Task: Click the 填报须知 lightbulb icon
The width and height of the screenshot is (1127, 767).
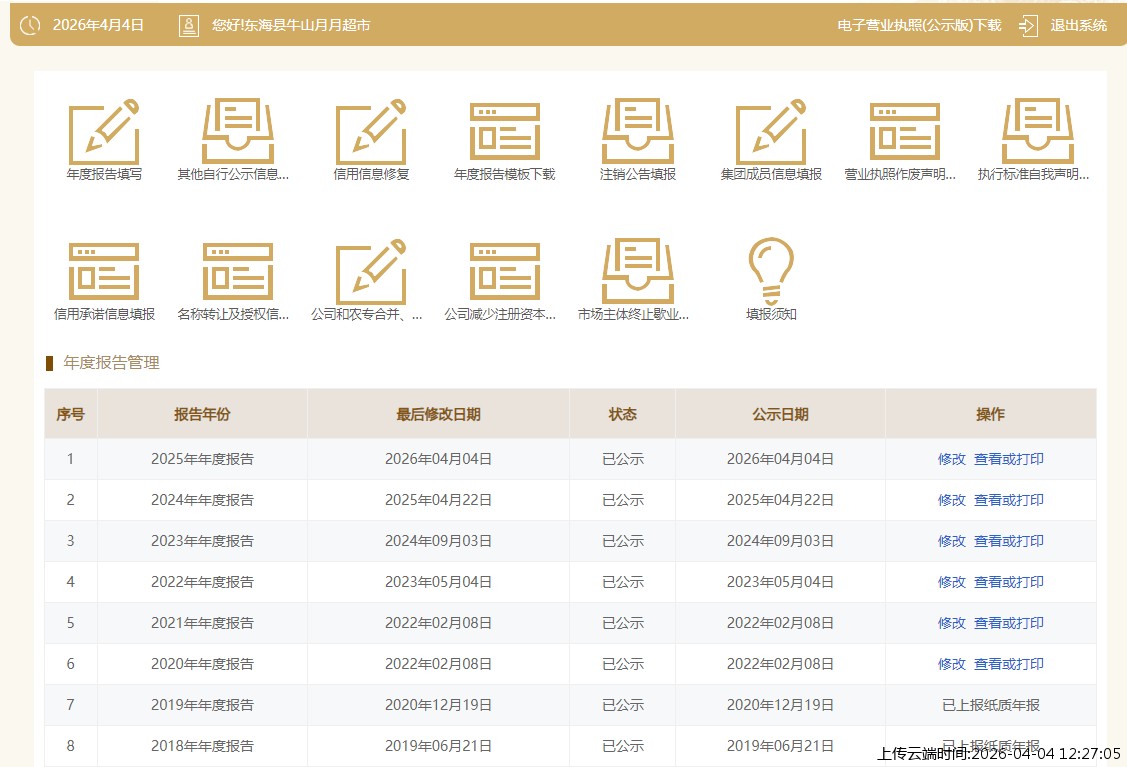Action: click(771, 272)
